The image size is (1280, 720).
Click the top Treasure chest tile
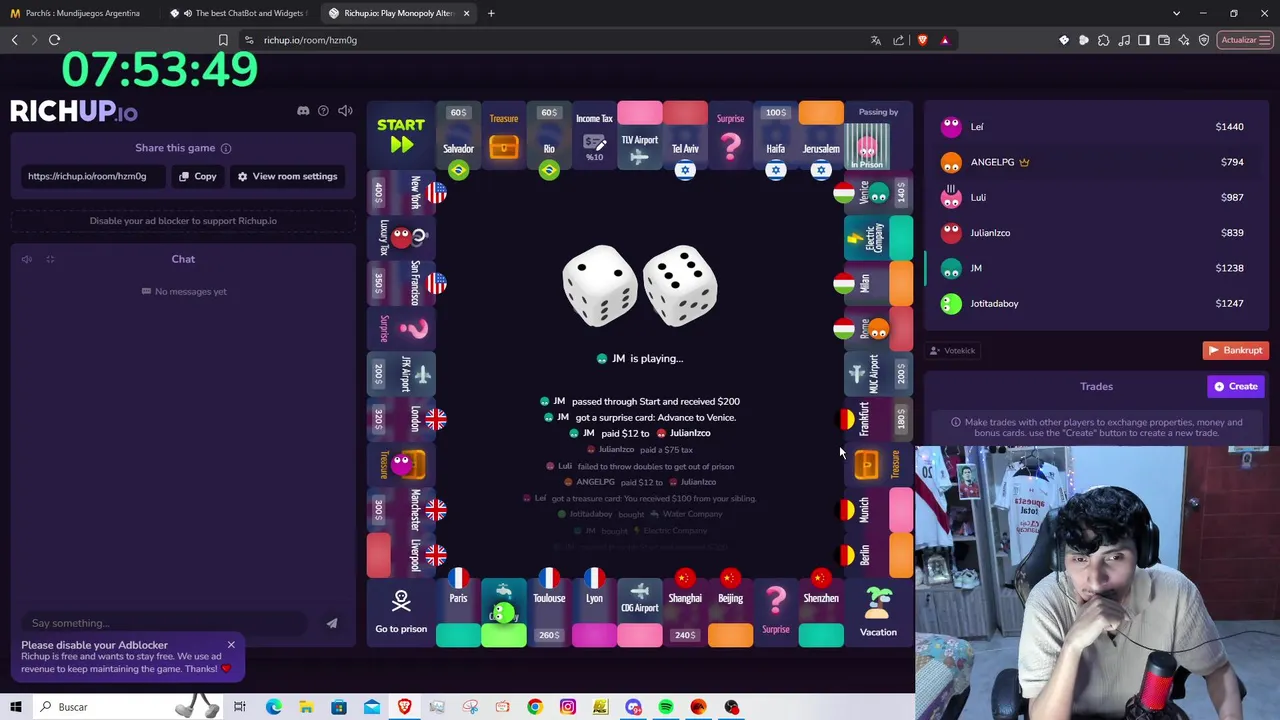[x=504, y=137]
